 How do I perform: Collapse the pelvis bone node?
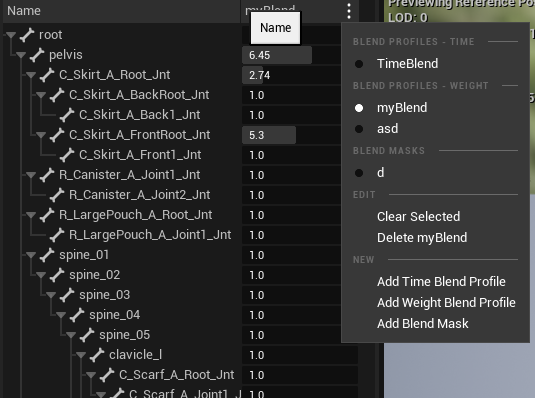[x=21, y=55]
